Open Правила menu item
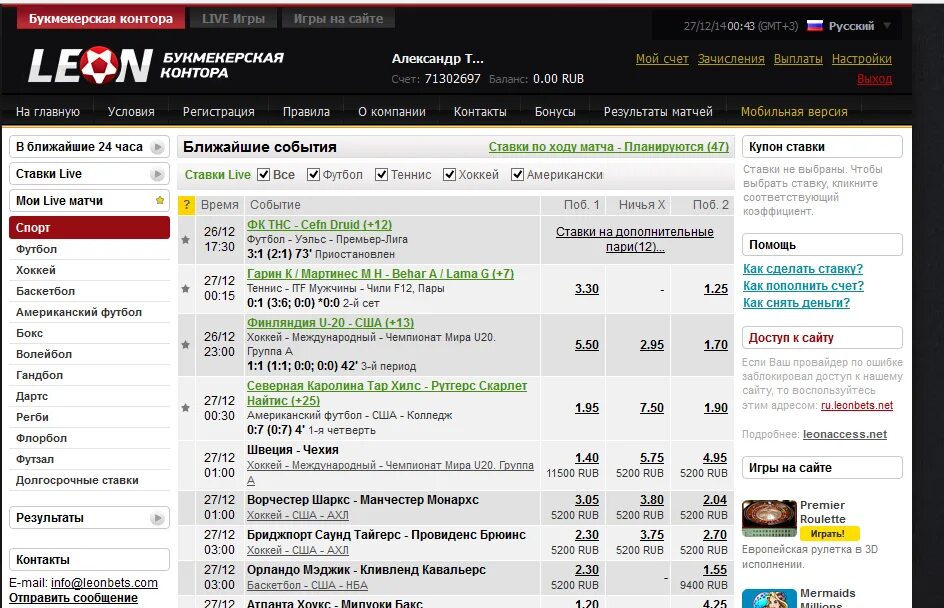944x608 pixels. tap(306, 111)
